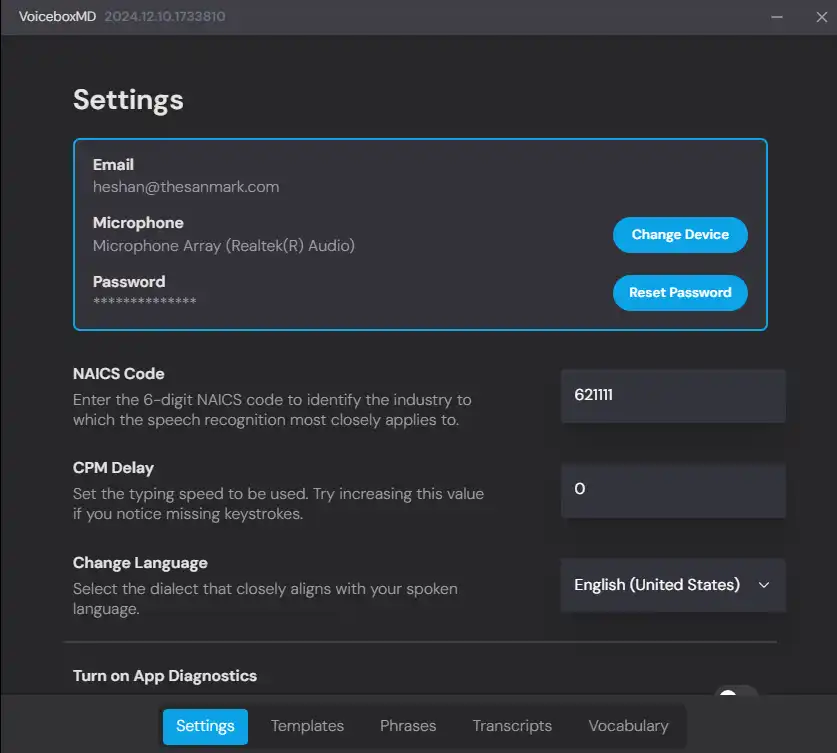Open the Phrases tab
This screenshot has width=837, height=753.
408,726
